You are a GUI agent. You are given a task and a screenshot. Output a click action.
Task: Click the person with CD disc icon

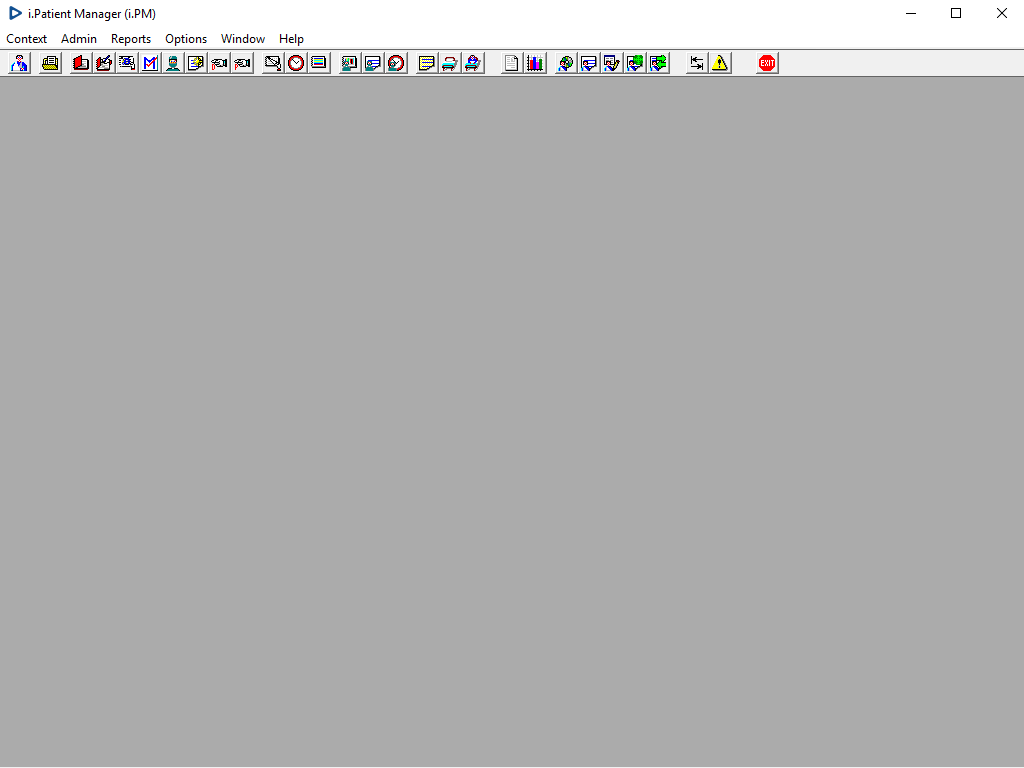tap(566, 63)
